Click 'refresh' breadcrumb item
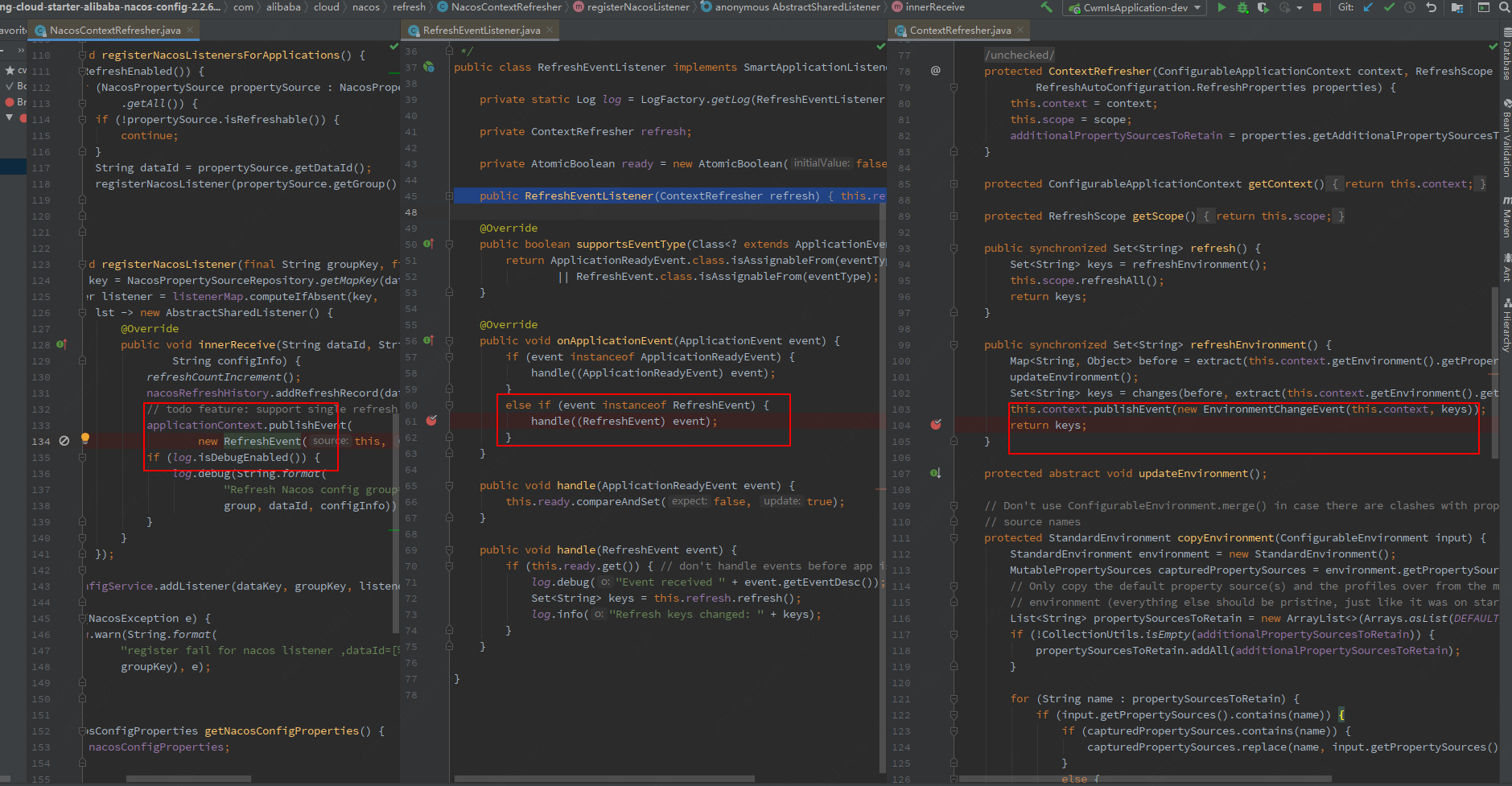 (x=409, y=7)
